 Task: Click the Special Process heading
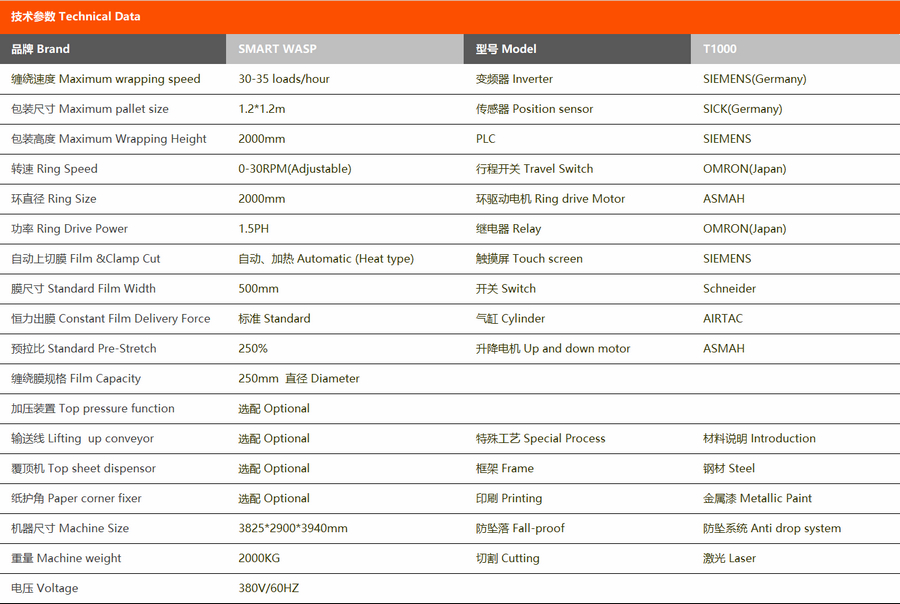(540, 439)
